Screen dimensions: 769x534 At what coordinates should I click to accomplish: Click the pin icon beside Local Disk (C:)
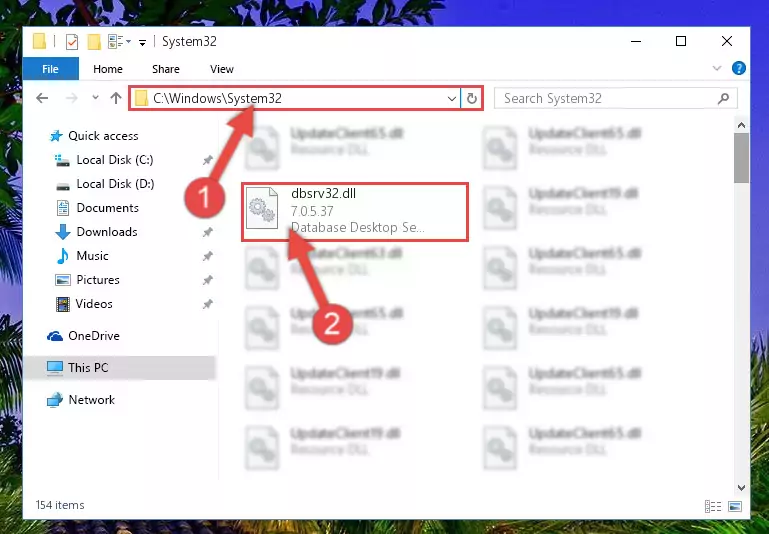click(x=208, y=160)
